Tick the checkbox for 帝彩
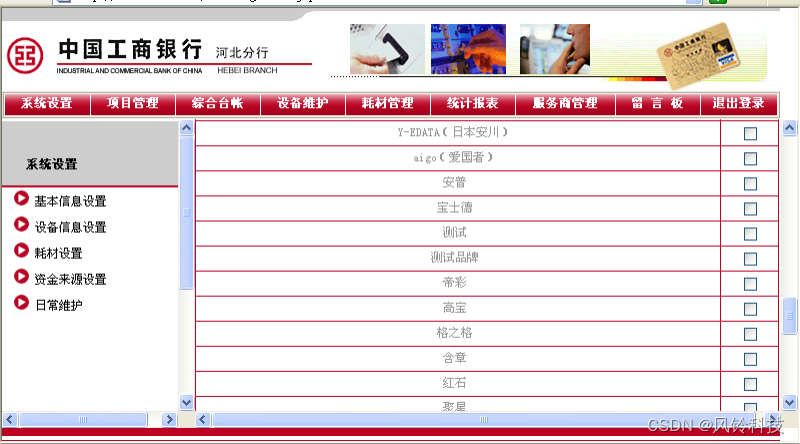This screenshot has width=800, height=444. (x=750, y=284)
